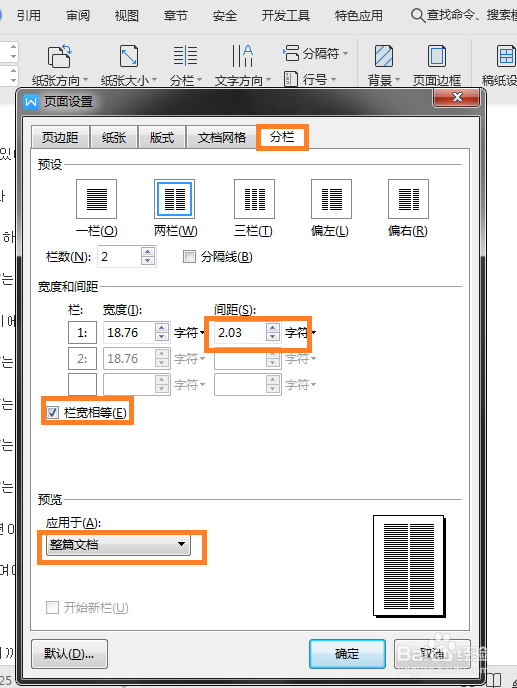Switch to the 纸张 tab
The height and width of the screenshot is (688, 517).
114,138
